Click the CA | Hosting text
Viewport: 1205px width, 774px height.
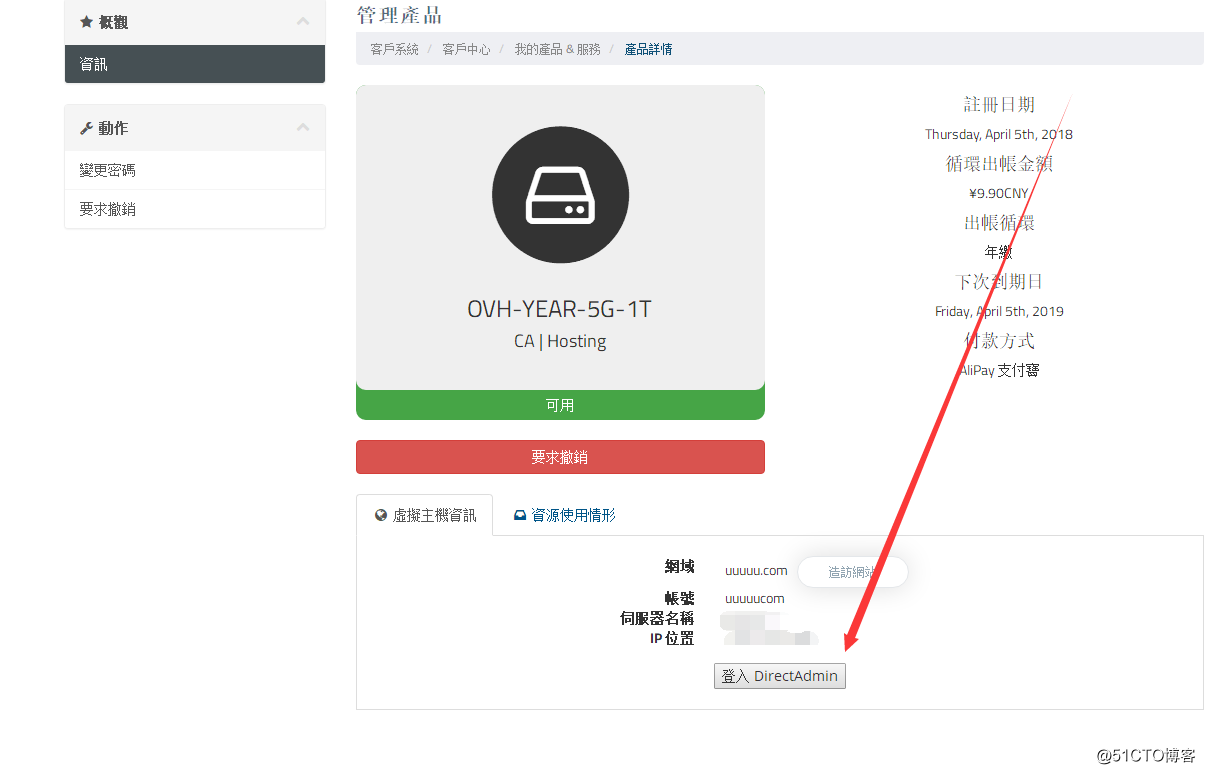560,341
